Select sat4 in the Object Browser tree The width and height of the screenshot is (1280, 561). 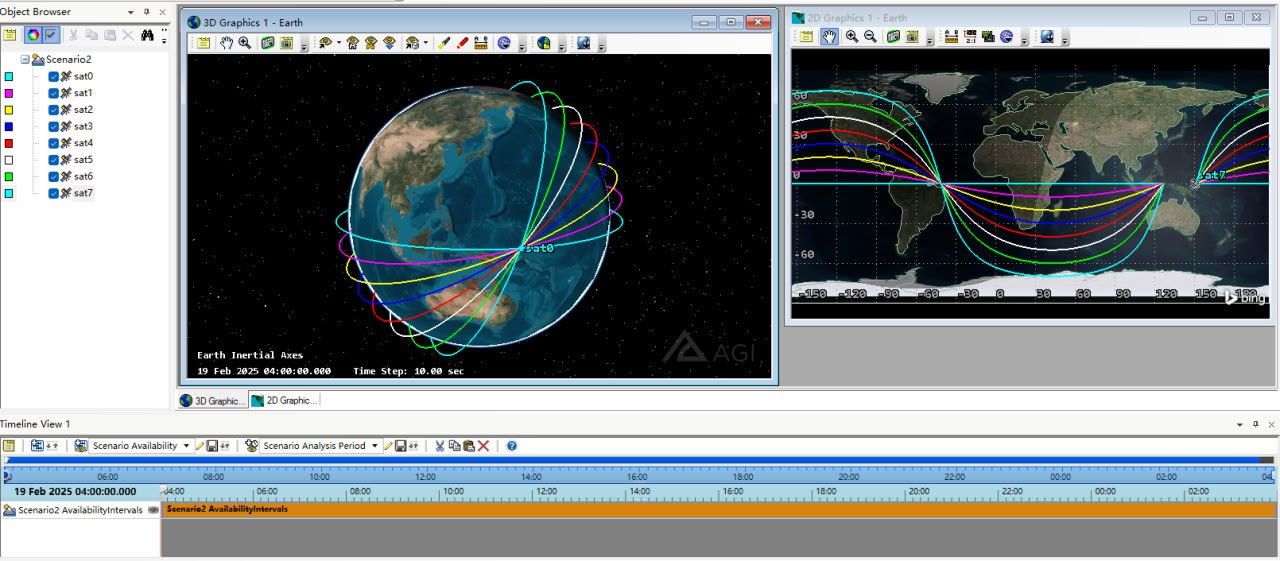pyautogui.click(x=83, y=143)
